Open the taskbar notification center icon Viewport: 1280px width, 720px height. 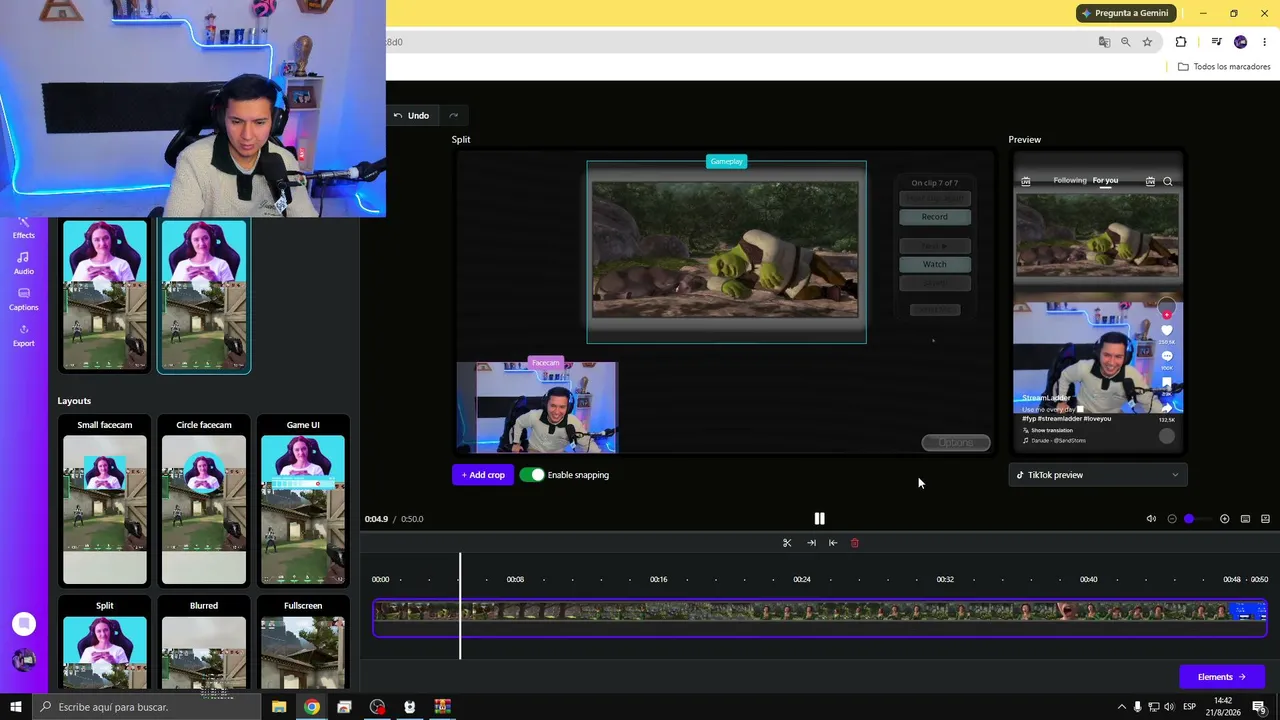tap(1259, 707)
